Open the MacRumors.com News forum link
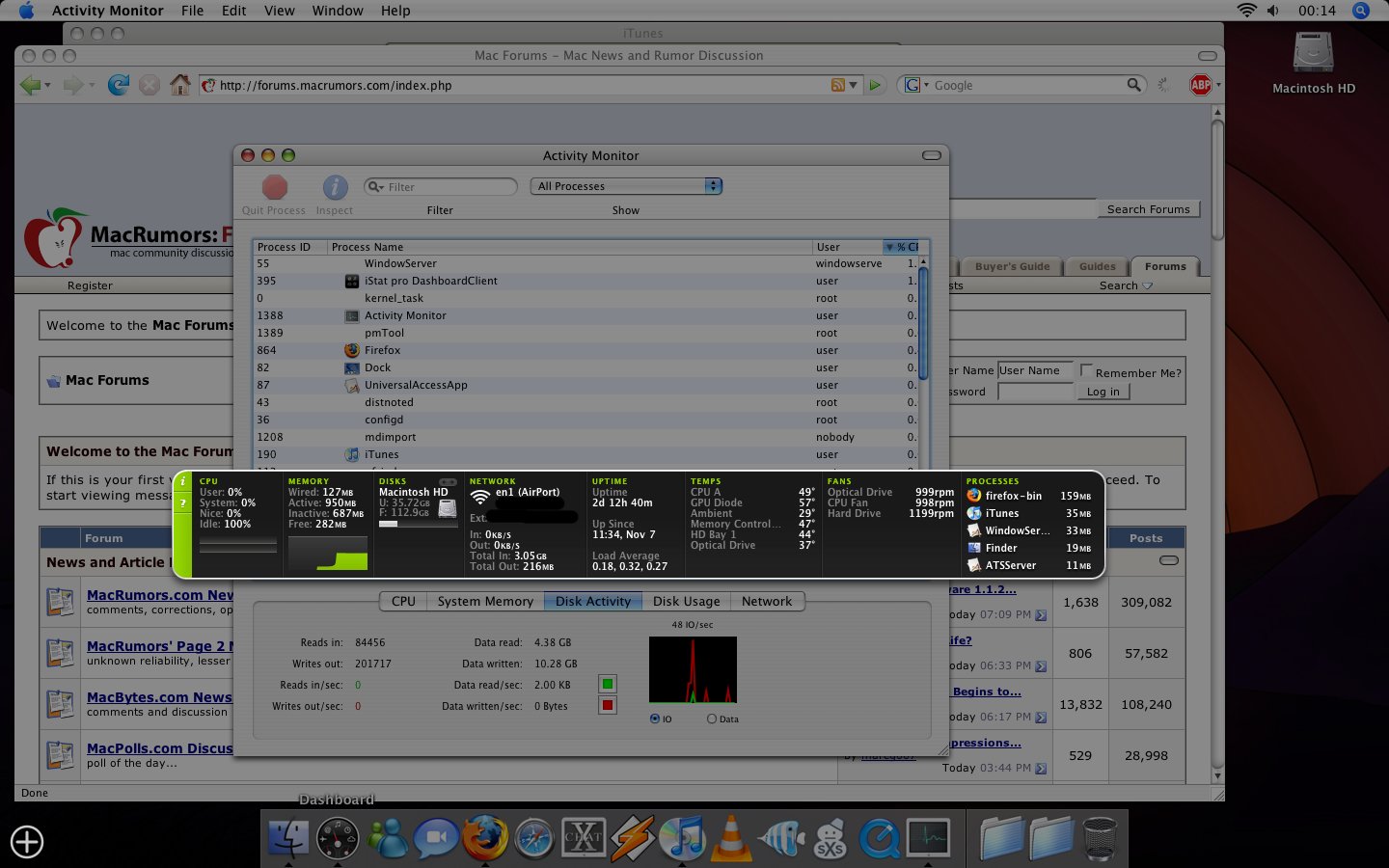Image resolution: width=1389 pixels, height=868 pixels. pyautogui.click(x=160, y=595)
